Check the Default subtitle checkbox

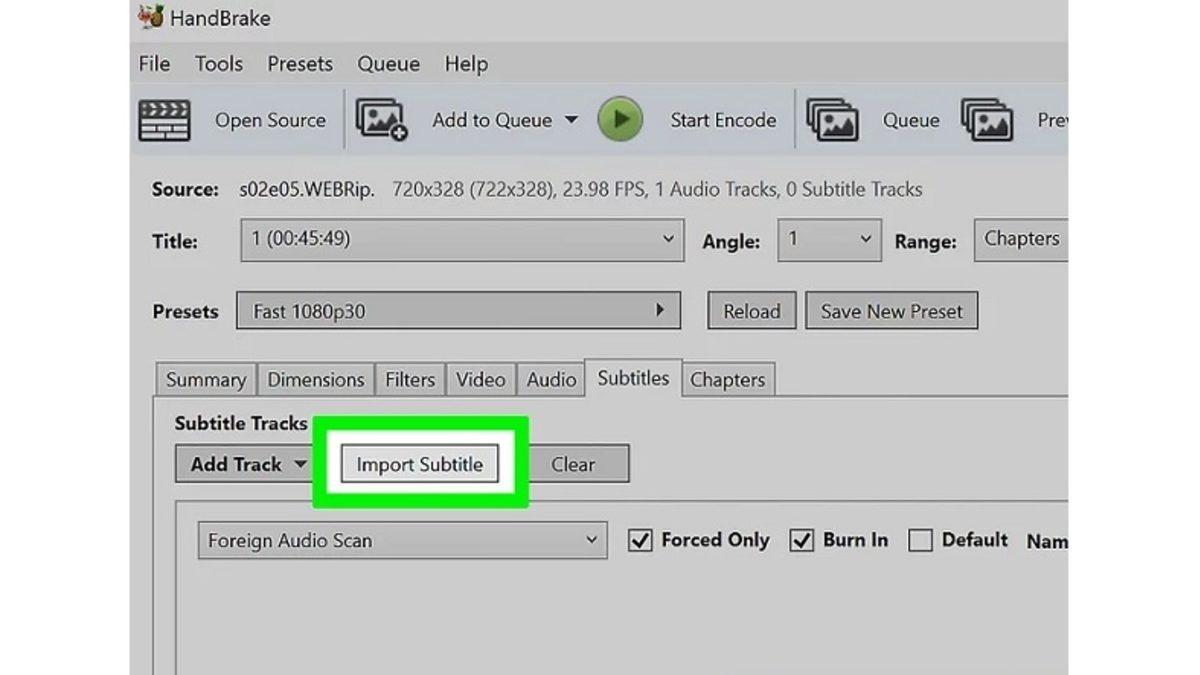pyautogui.click(x=920, y=540)
